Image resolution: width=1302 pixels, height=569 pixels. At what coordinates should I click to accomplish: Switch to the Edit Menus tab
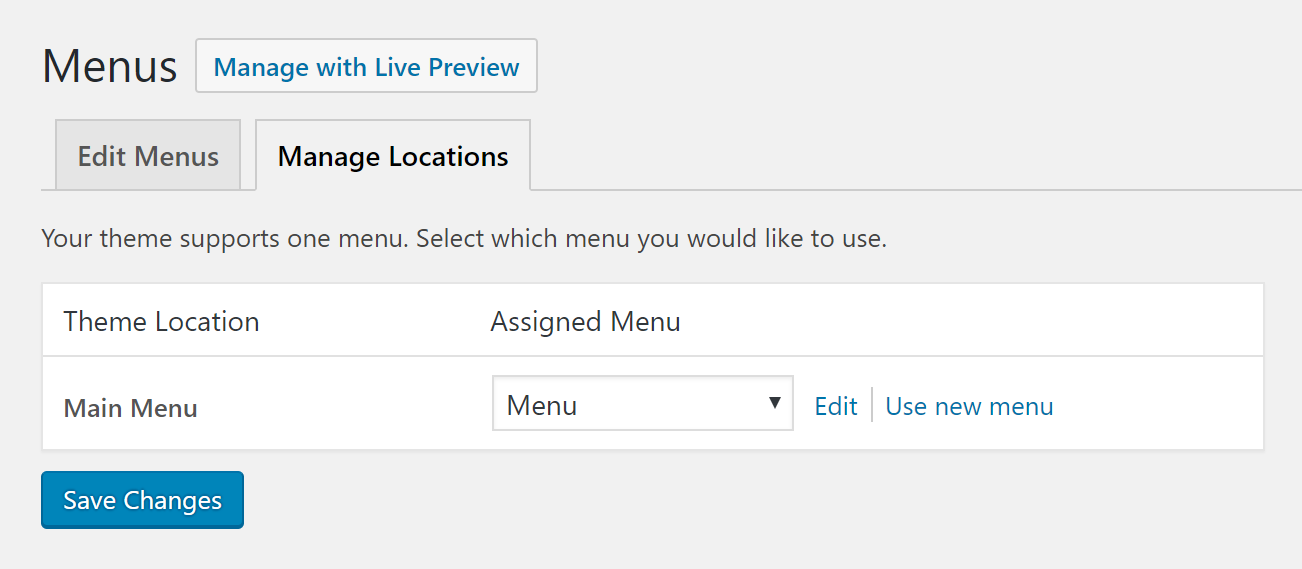(148, 156)
